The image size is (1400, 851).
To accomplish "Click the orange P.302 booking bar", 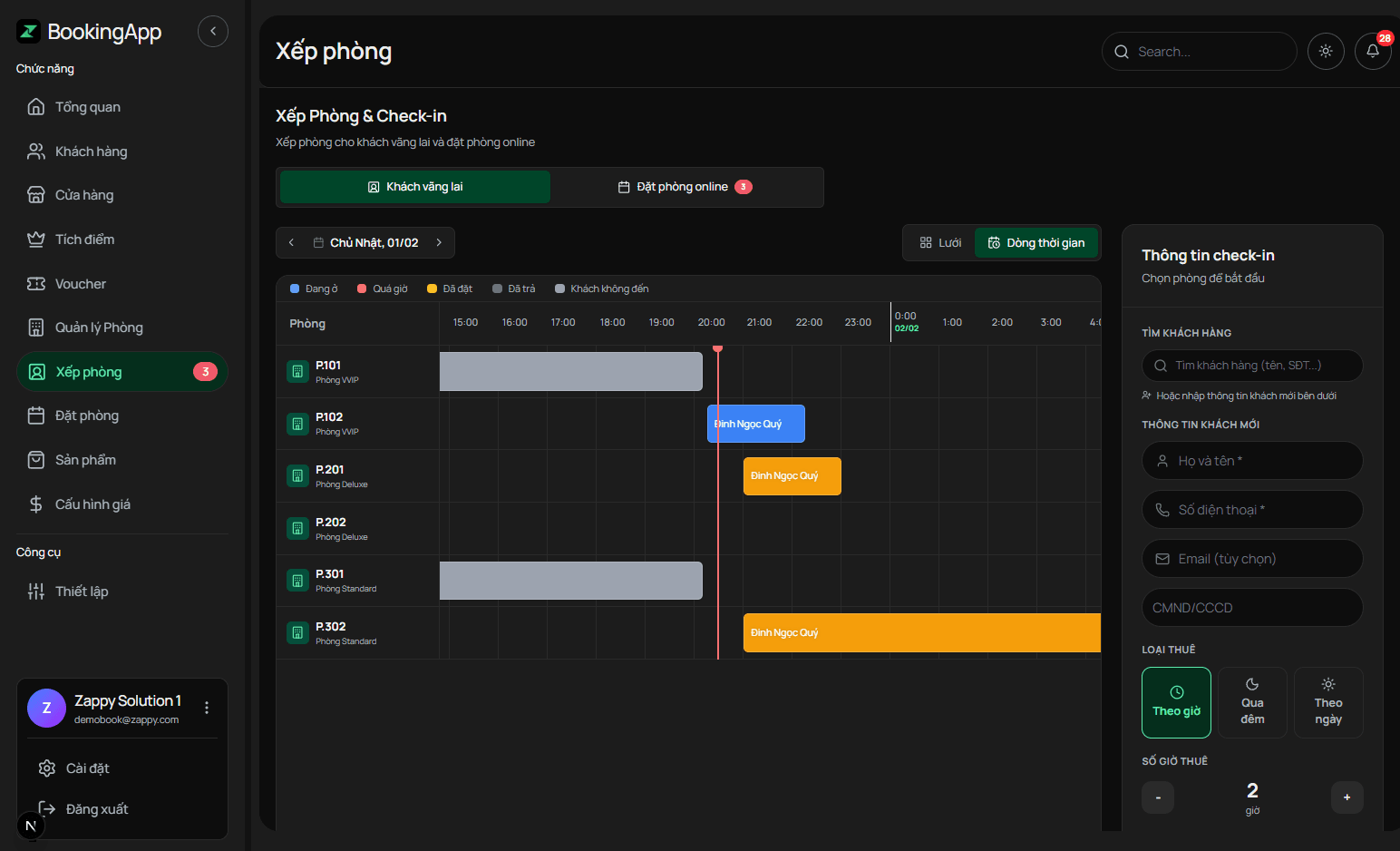I will coord(921,632).
